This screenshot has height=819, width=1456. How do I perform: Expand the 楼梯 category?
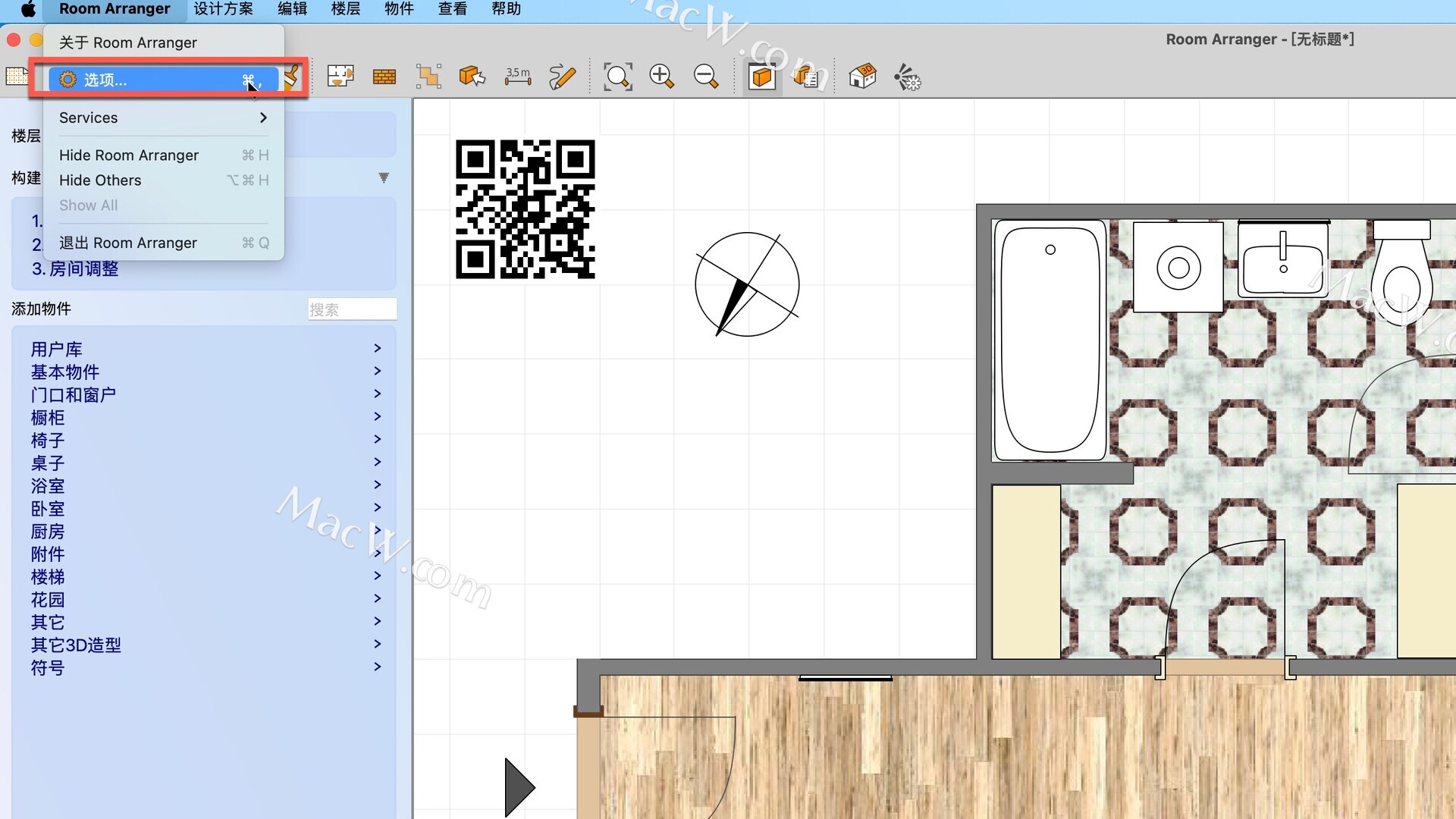click(205, 576)
